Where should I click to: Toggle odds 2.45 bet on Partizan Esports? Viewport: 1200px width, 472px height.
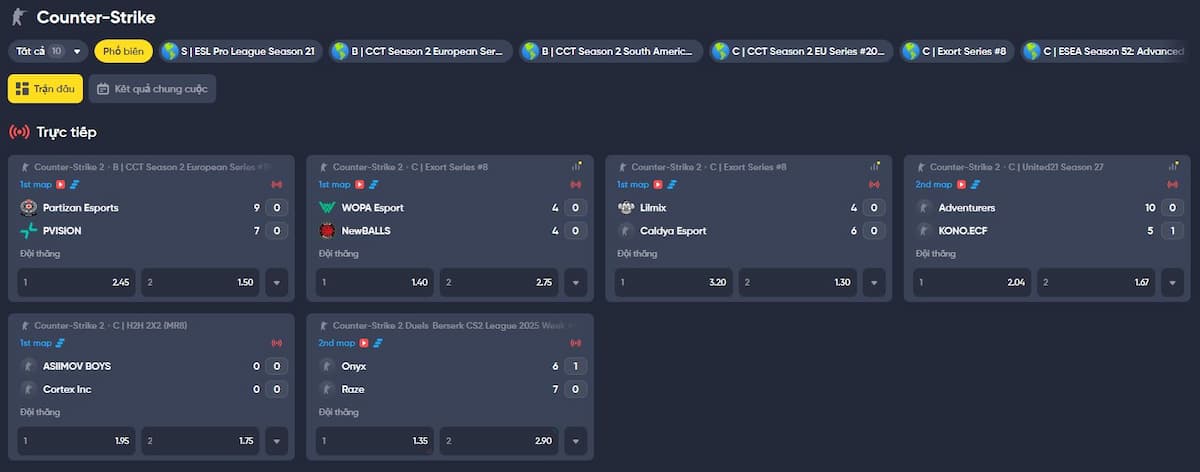(76, 282)
